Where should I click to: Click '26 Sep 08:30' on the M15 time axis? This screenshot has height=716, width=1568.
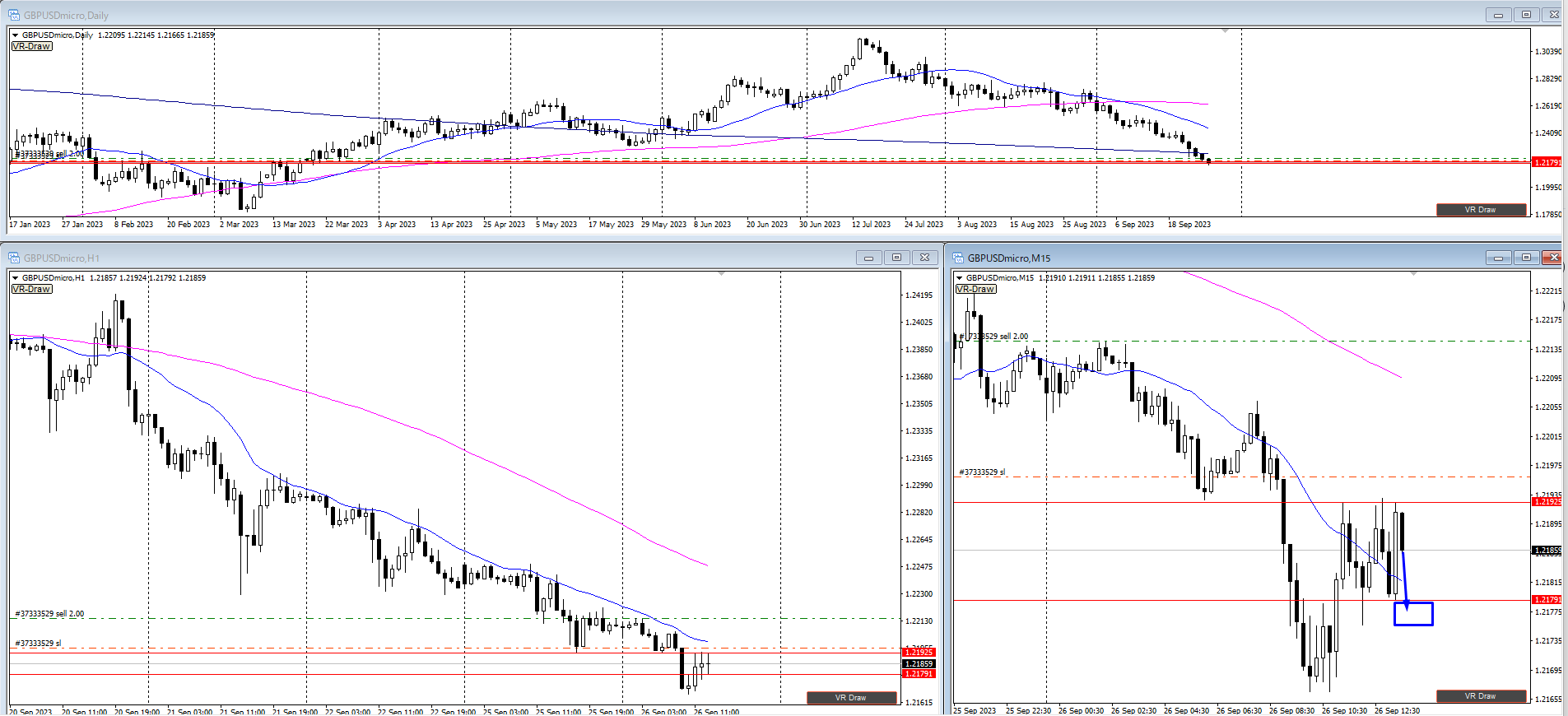[x=1291, y=711]
